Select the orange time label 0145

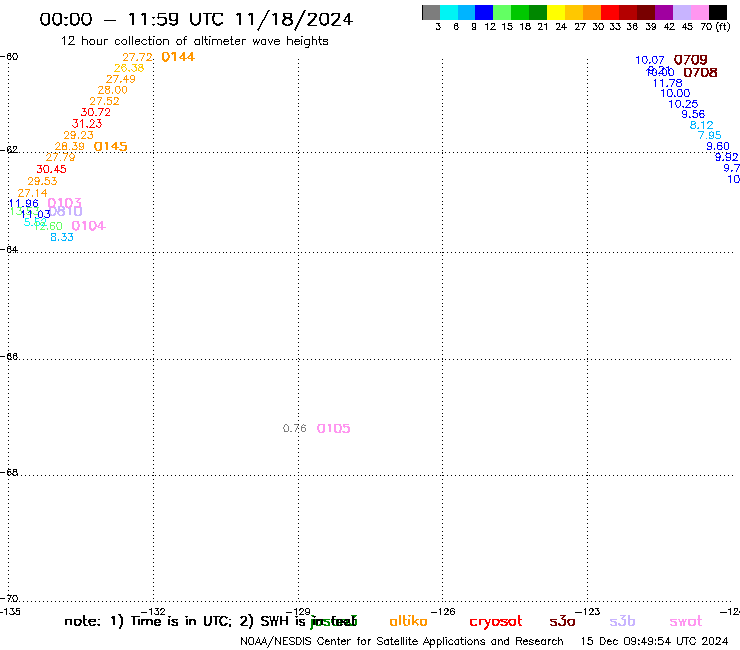110,146
